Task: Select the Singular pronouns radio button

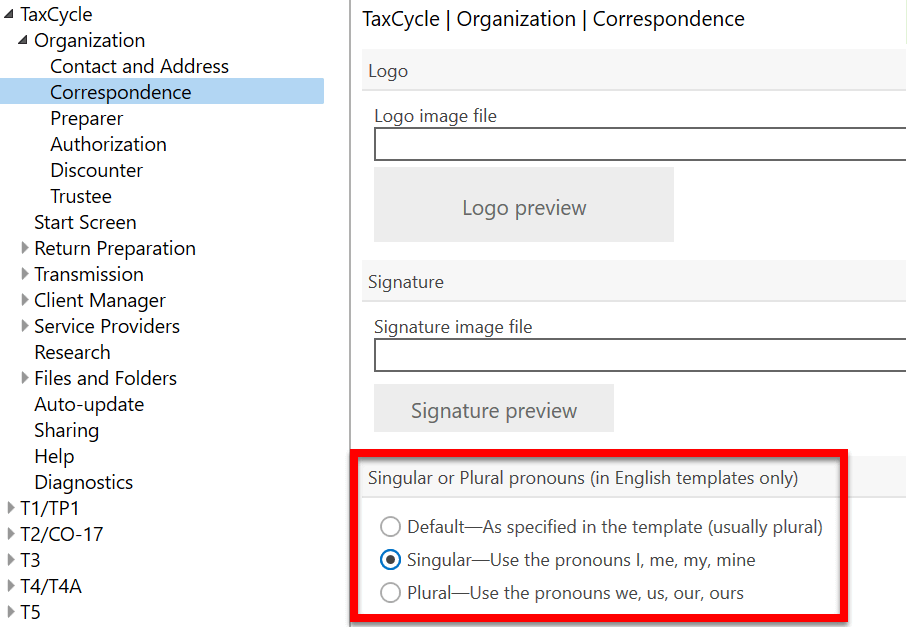Action: pos(390,560)
